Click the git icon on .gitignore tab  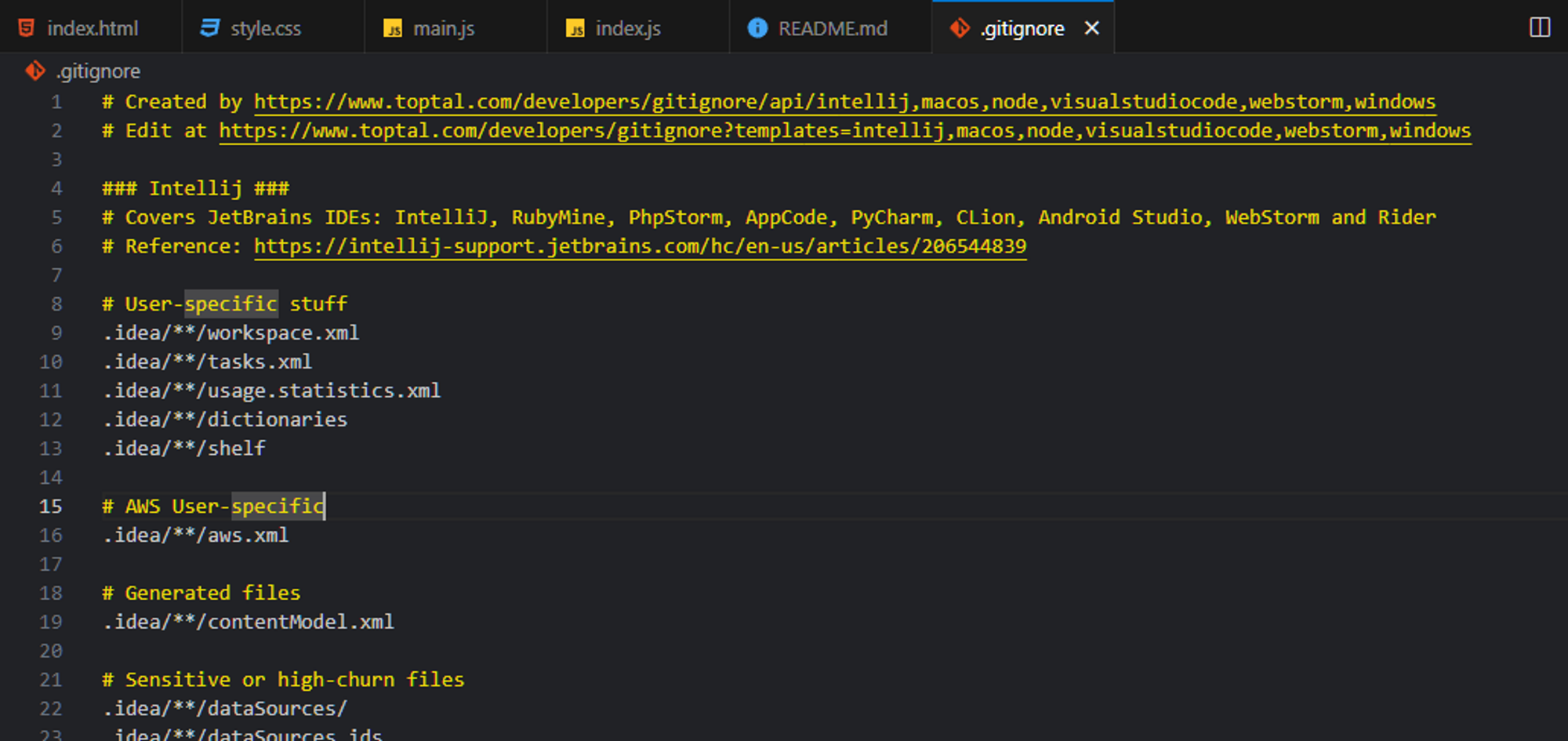coord(960,28)
